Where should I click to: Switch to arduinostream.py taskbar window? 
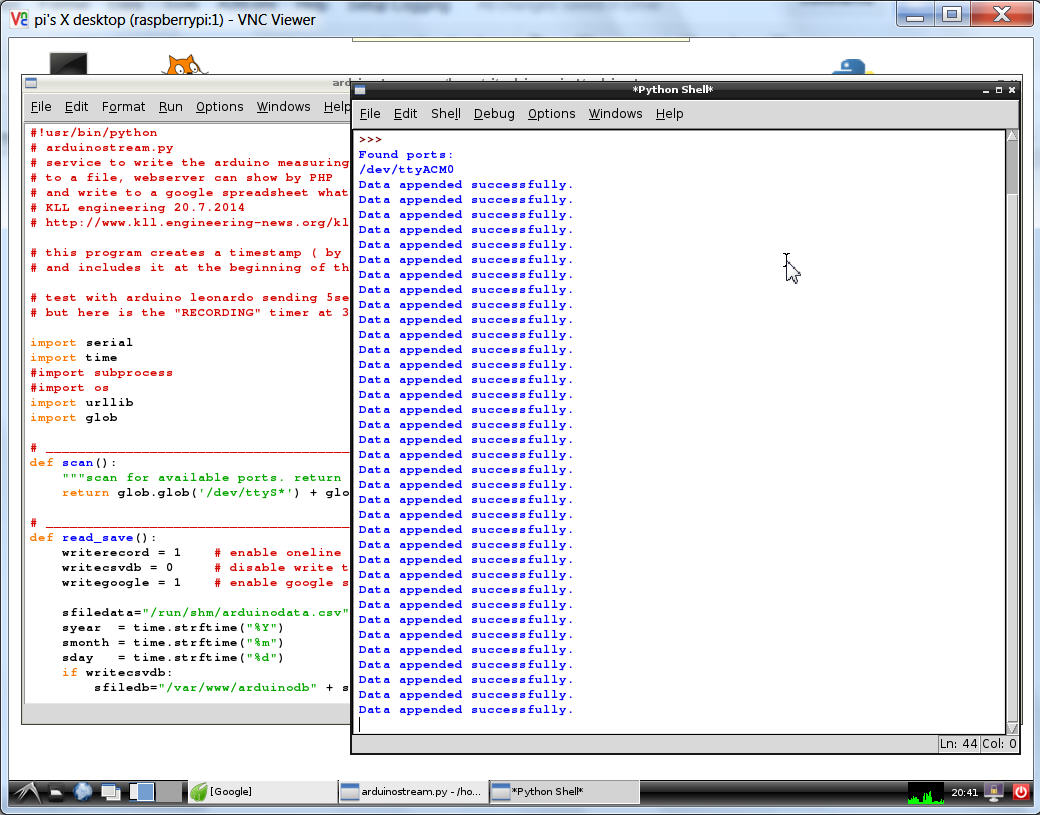point(411,791)
